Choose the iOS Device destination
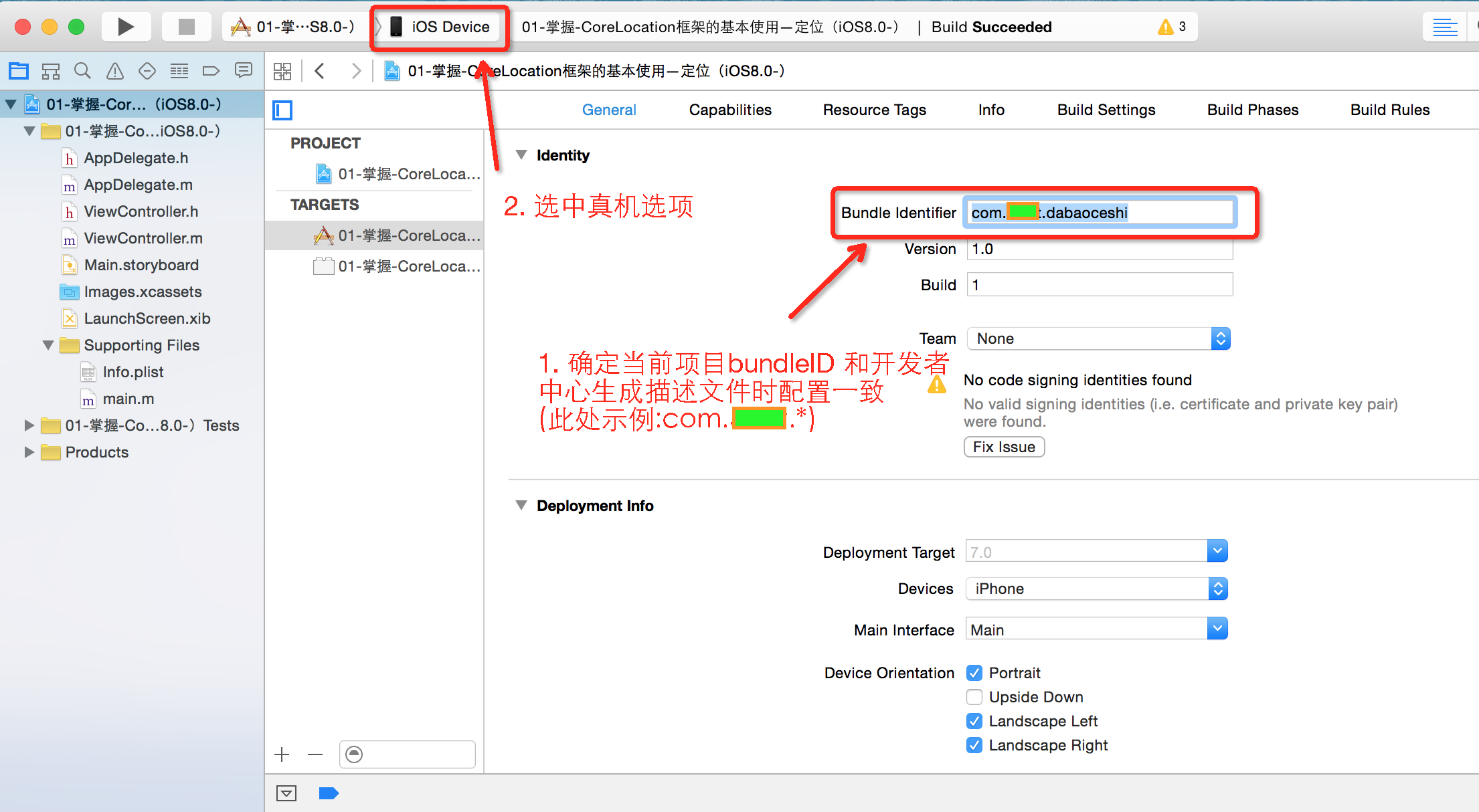Viewport: 1479px width, 812px height. pos(441,27)
